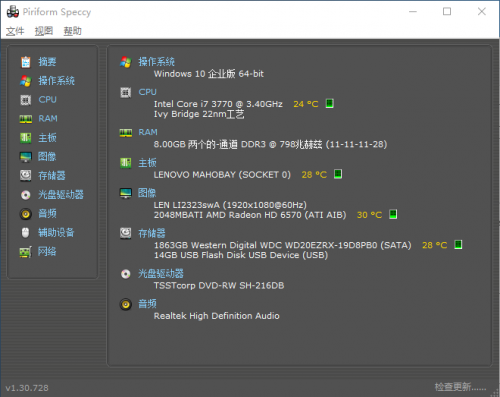Click the 14GB USB Flash Disk entry
This screenshot has width=500, height=397.
241,255
